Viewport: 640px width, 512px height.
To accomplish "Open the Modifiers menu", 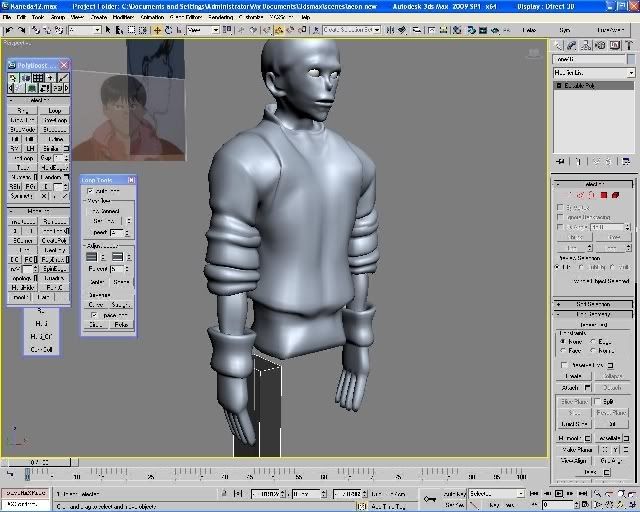I will [124, 17].
